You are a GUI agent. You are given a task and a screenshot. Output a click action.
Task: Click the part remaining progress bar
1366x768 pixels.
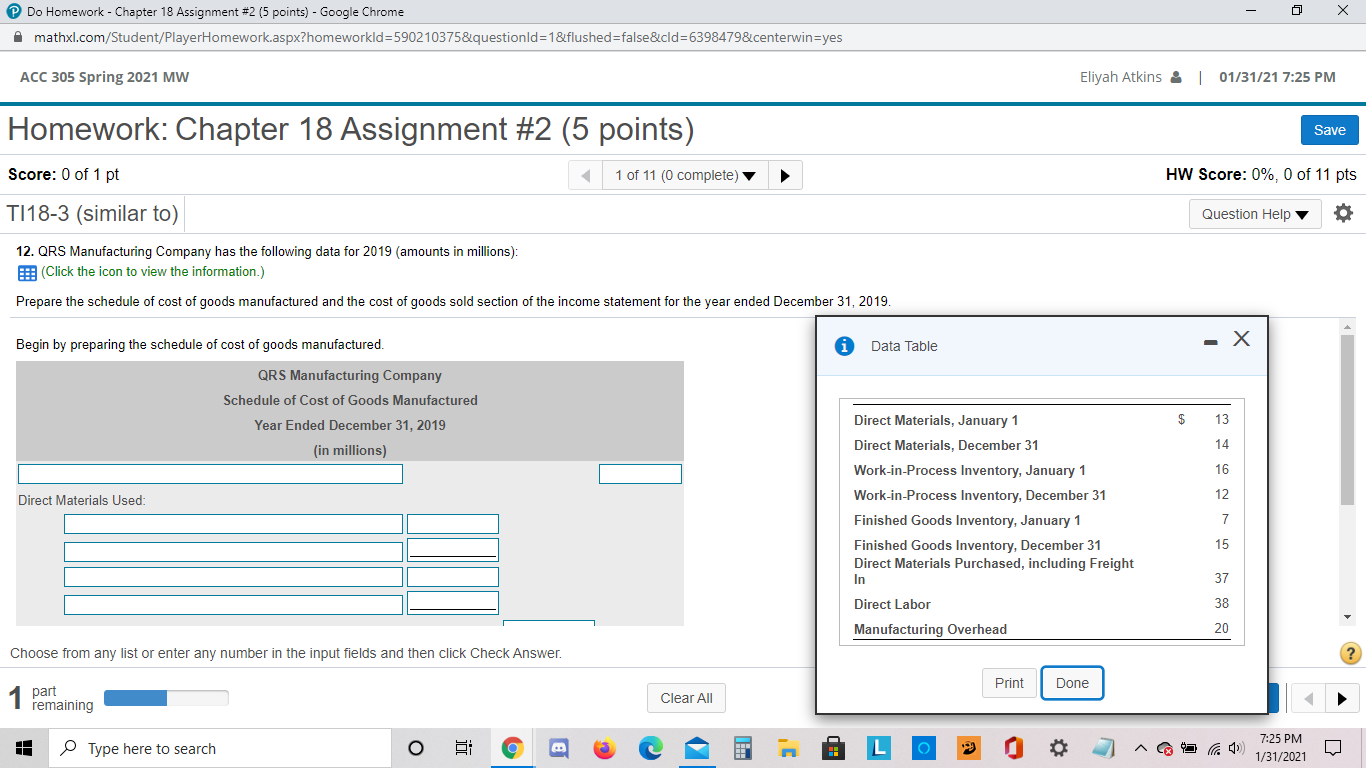[166, 698]
